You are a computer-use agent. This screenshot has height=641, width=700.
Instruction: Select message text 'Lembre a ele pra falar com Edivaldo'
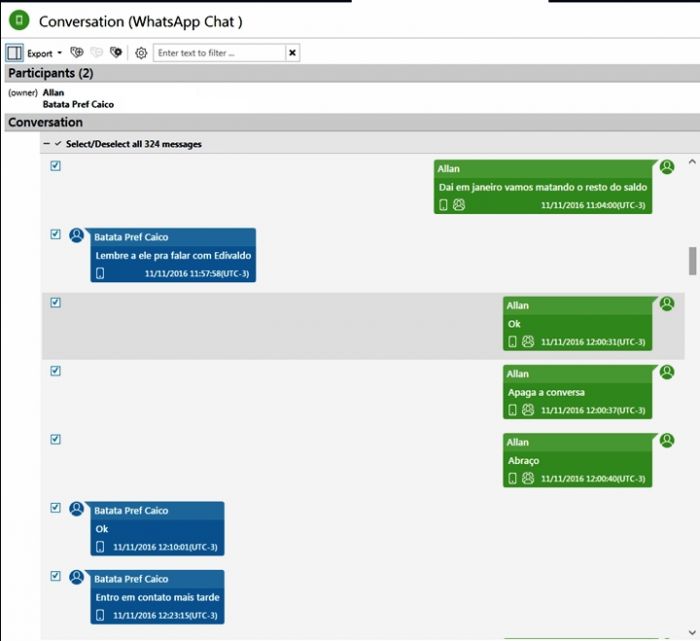[x=173, y=255]
